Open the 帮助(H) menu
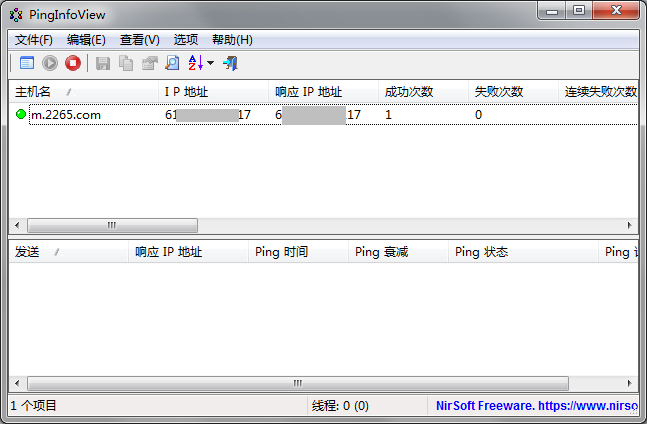647x424 pixels. (232, 40)
